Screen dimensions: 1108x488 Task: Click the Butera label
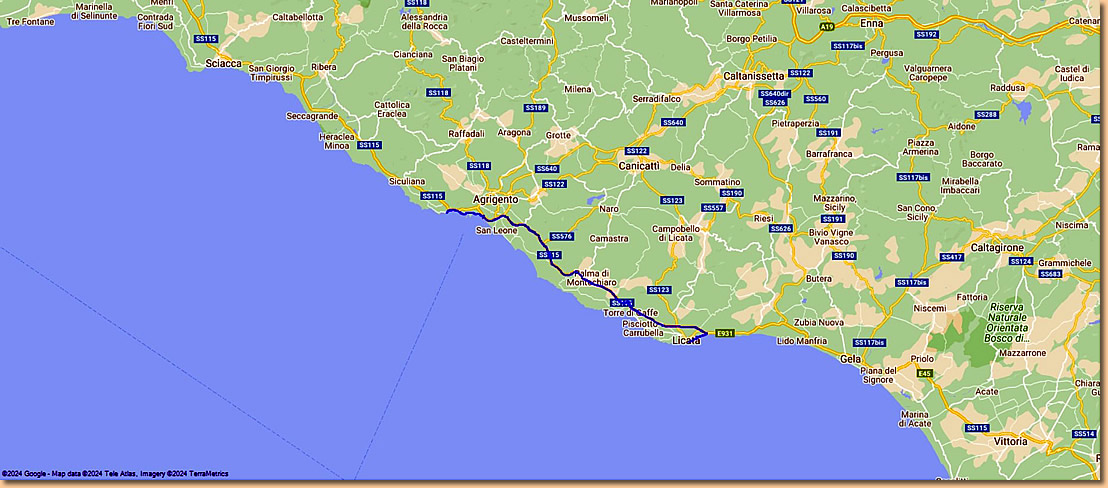point(818,280)
